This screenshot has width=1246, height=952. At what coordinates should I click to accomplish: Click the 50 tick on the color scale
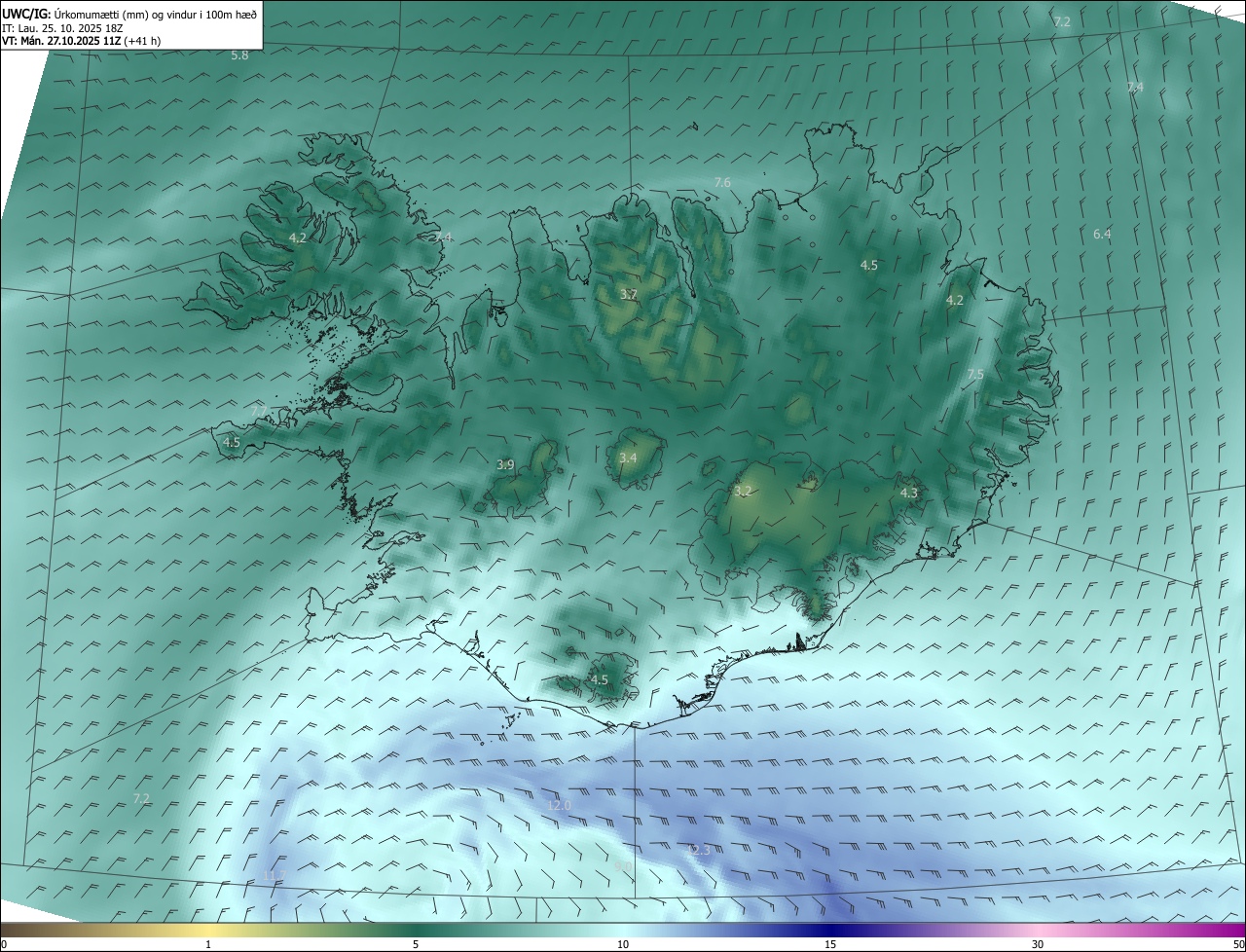point(1237,944)
